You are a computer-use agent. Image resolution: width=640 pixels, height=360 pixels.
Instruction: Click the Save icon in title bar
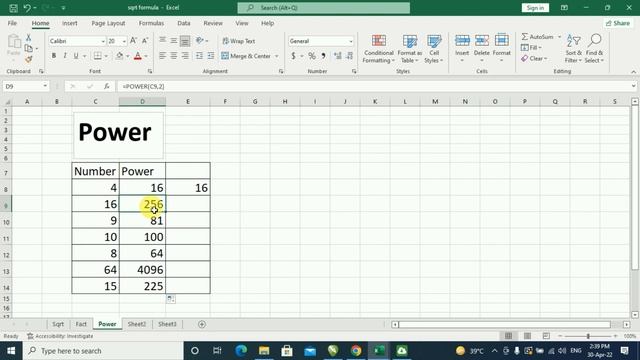(x=13, y=8)
